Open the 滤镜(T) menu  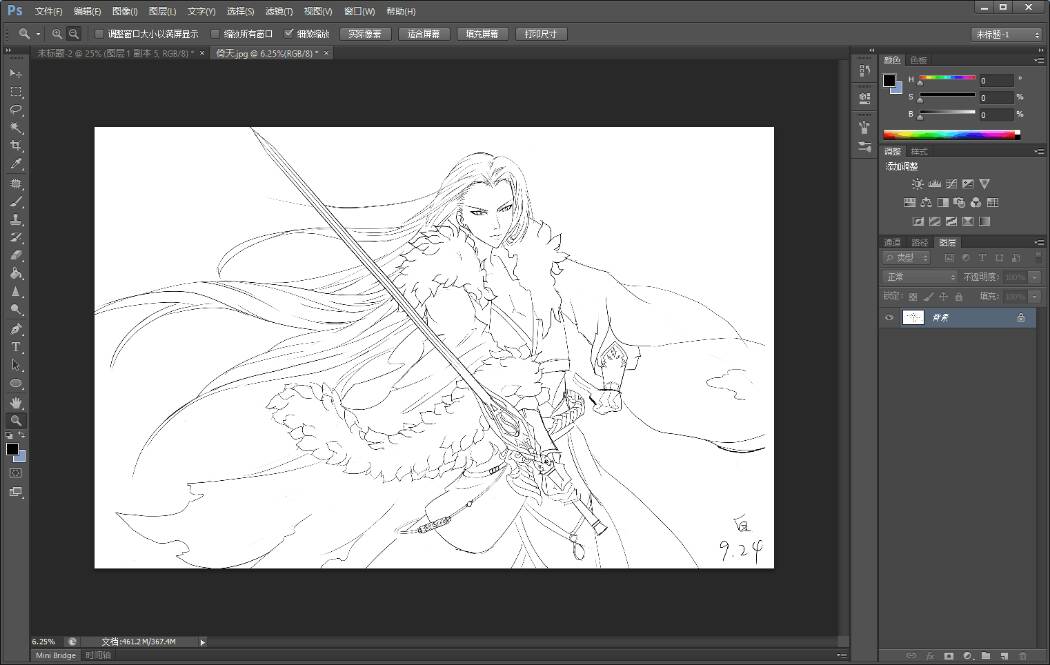[279, 11]
